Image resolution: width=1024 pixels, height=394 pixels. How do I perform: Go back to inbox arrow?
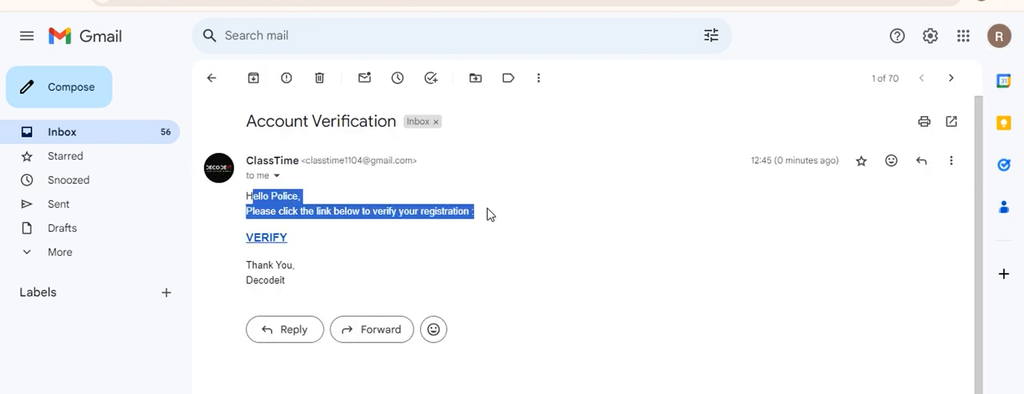(x=211, y=78)
